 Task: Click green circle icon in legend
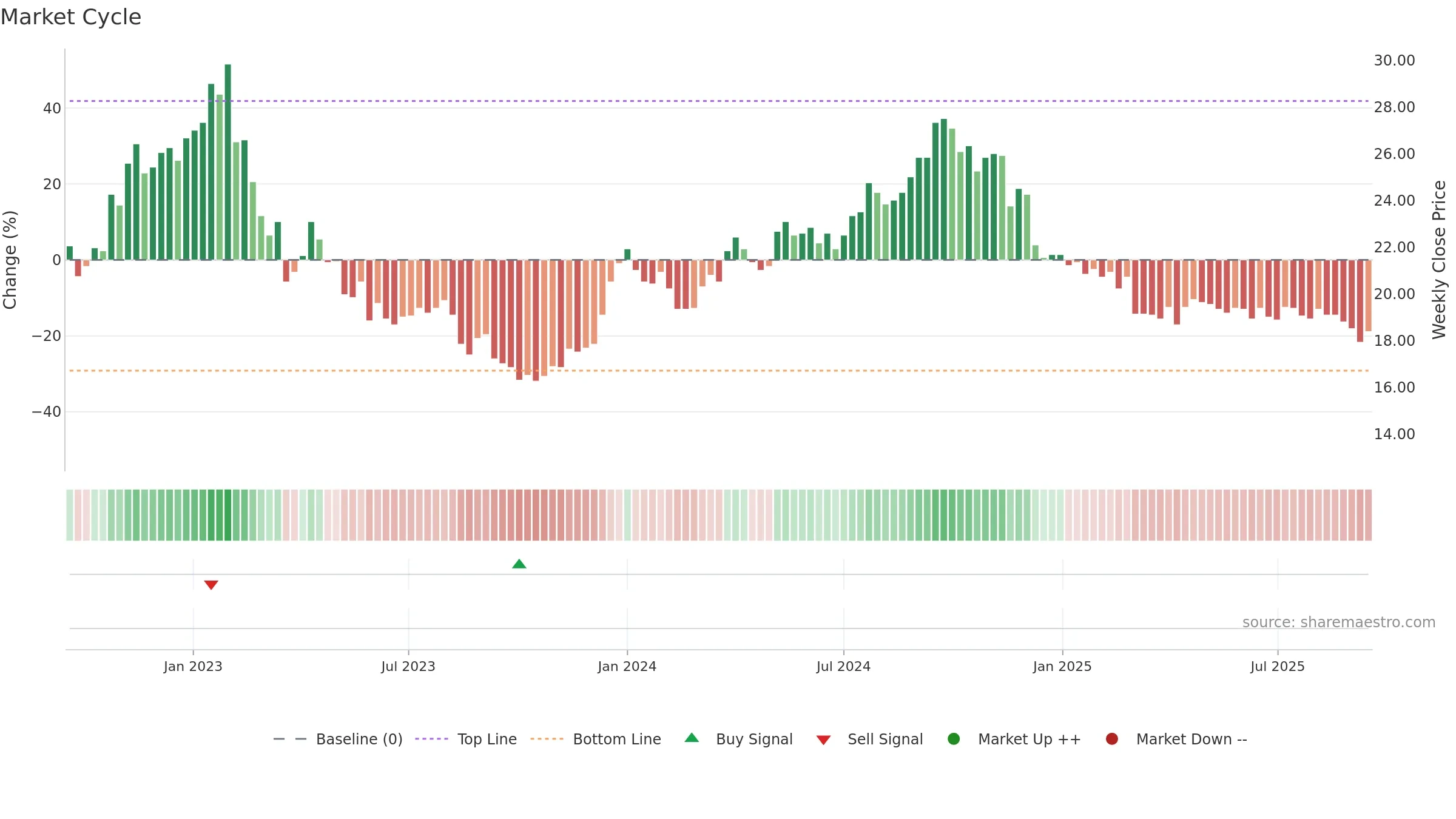click(954, 739)
